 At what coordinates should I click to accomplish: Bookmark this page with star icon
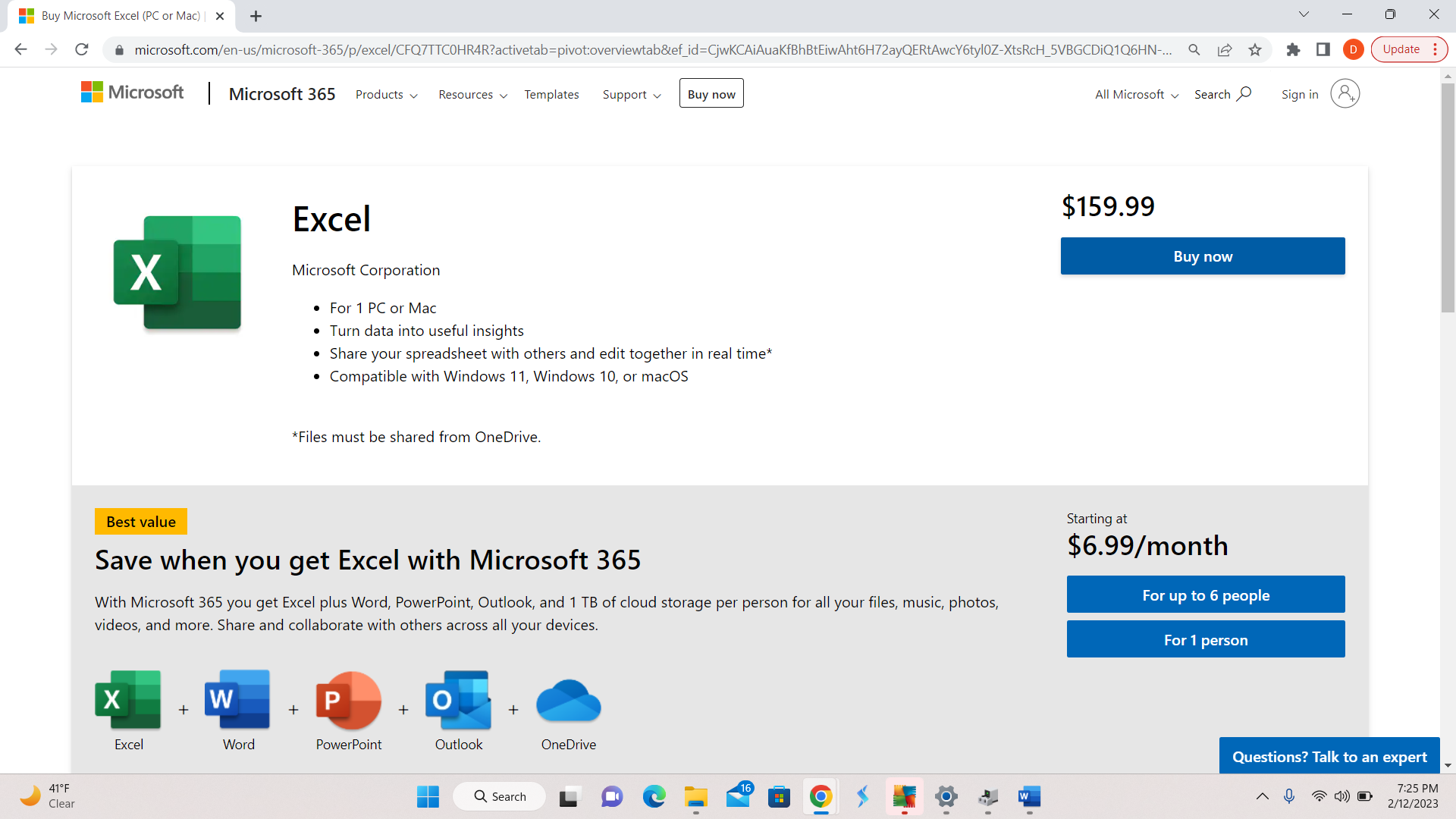click(x=1255, y=50)
